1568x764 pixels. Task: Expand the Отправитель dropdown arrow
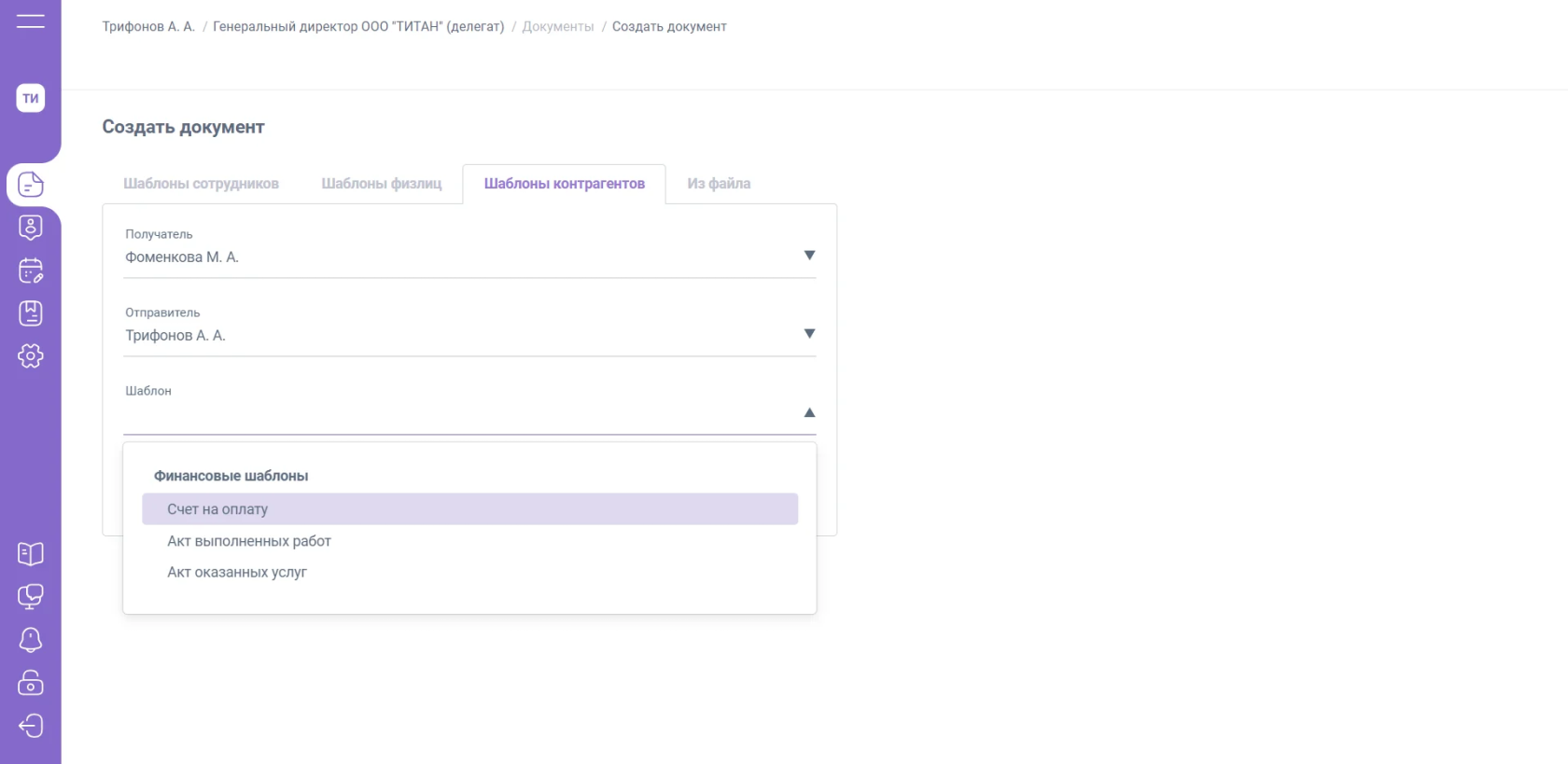coord(809,334)
